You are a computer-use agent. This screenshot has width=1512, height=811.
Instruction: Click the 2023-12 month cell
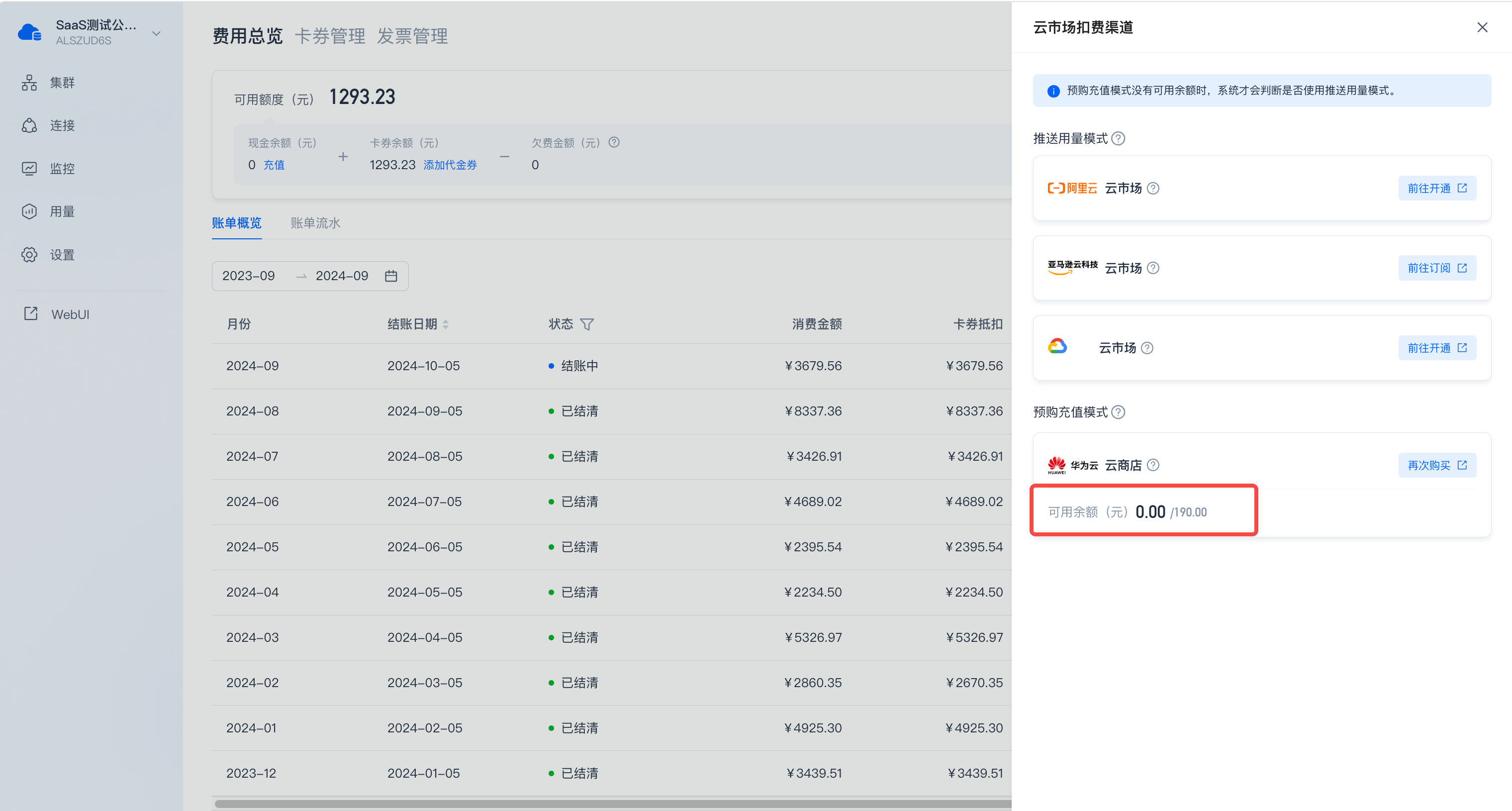(251, 773)
